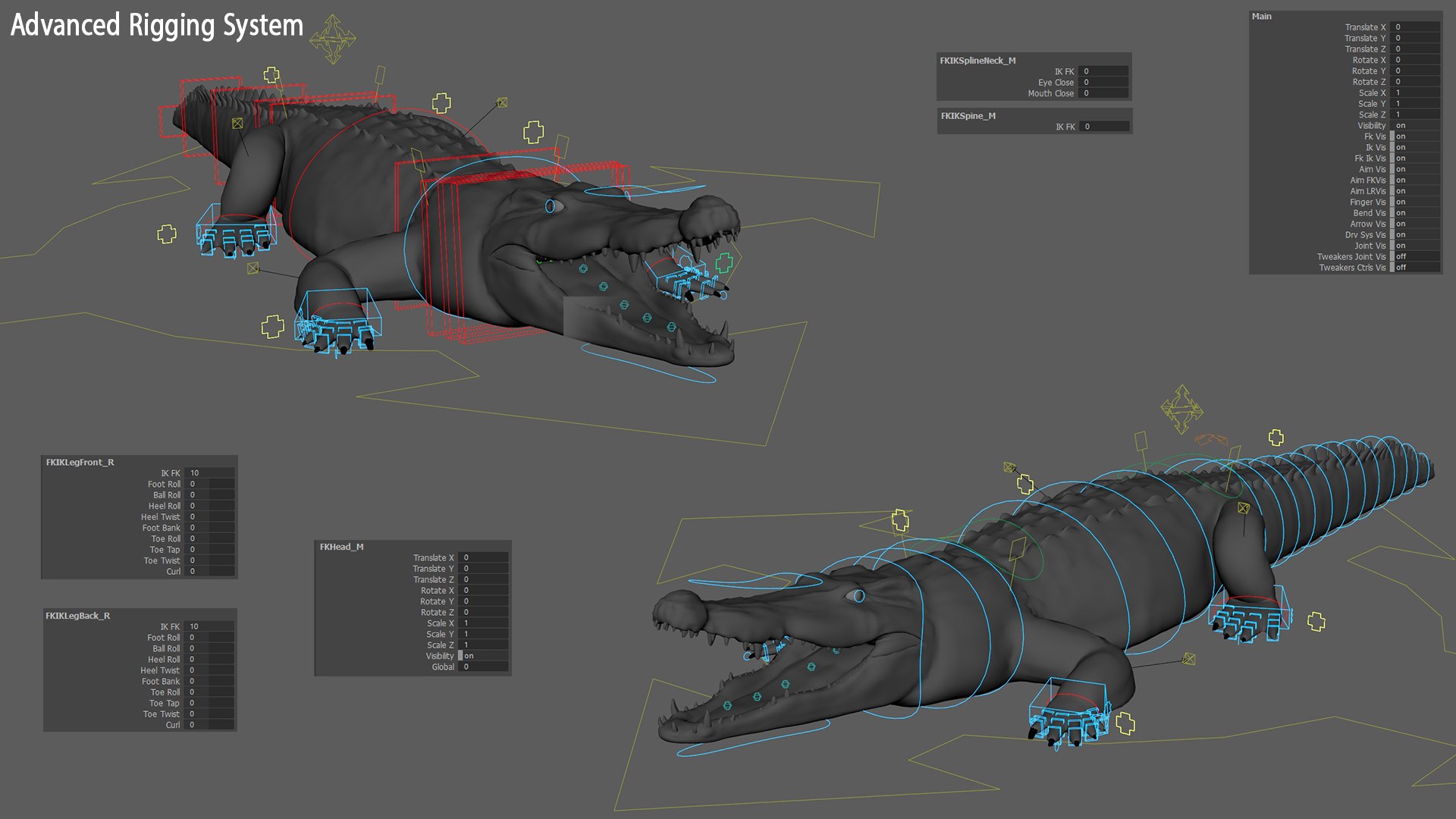
Task: Click Translate X field in Main panel
Action: click(1416, 27)
